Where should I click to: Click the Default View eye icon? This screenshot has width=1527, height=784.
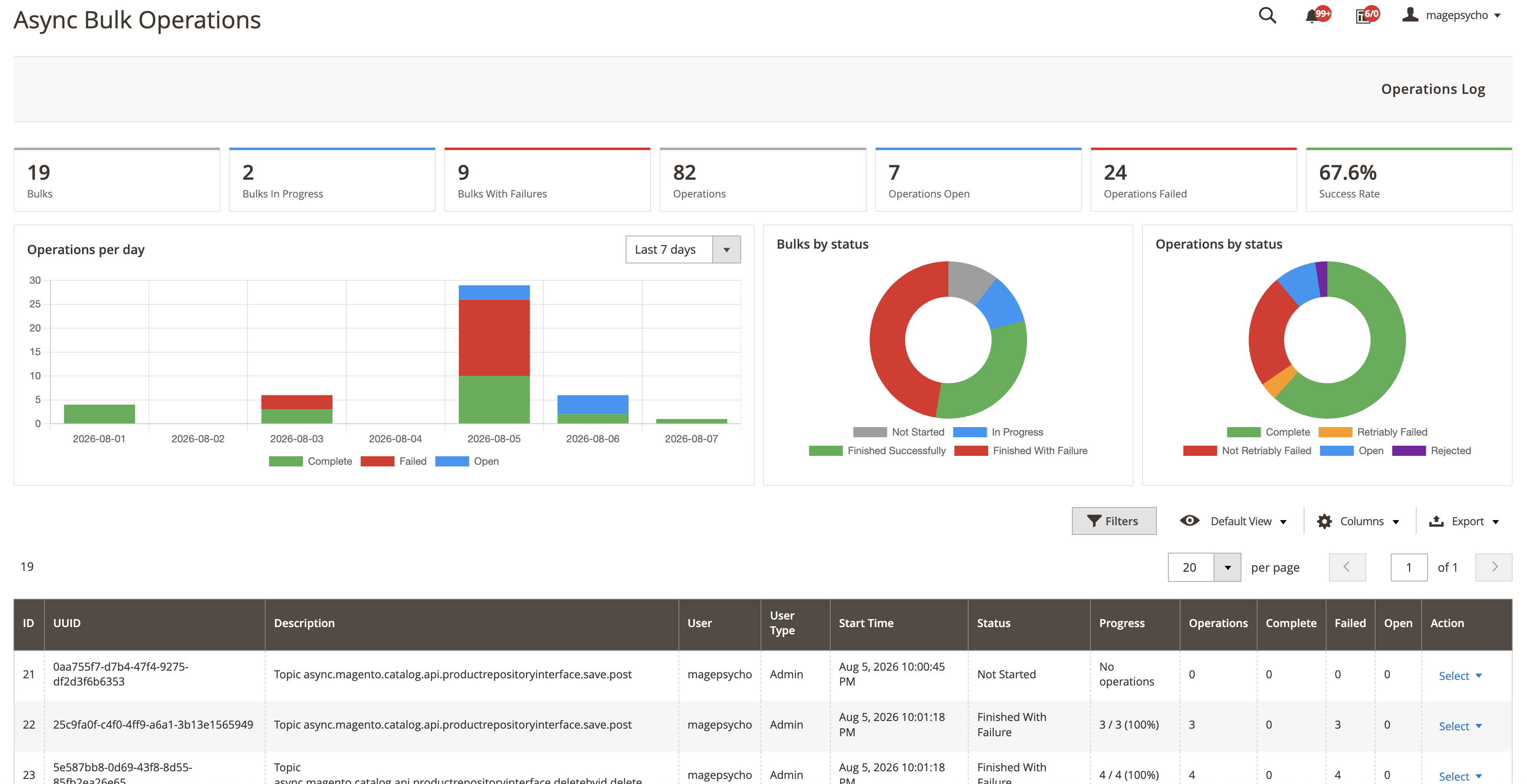1189,520
